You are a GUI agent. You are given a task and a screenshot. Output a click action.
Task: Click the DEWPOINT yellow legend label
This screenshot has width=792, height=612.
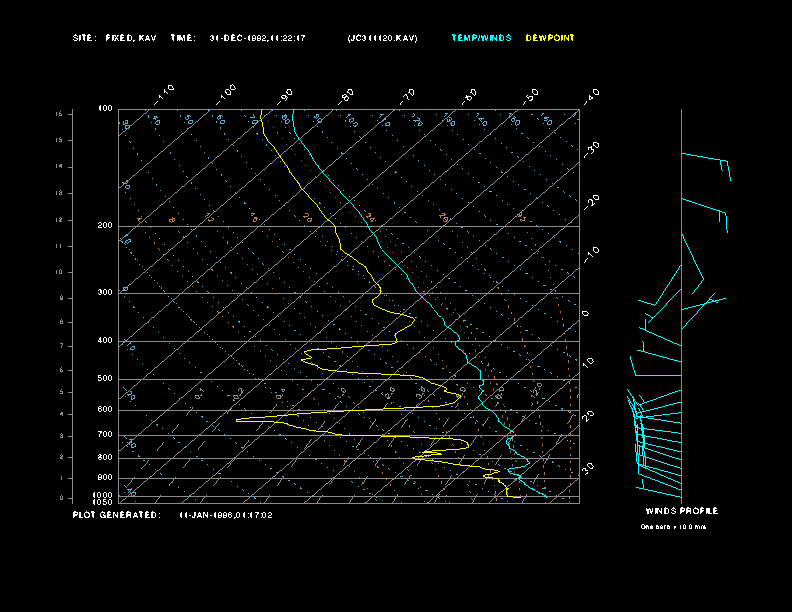click(x=550, y=38)
